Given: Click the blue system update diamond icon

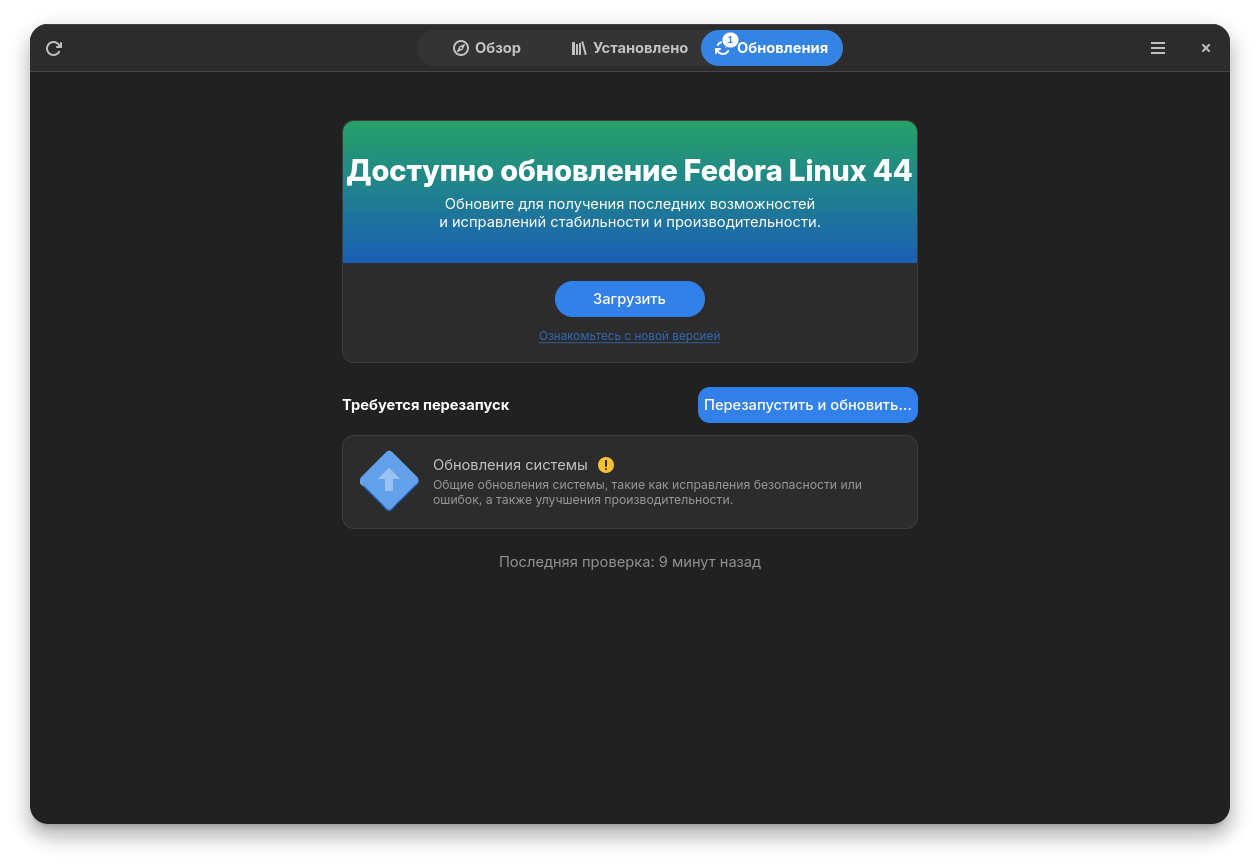Looking at the screenshot, I should 389,481.
